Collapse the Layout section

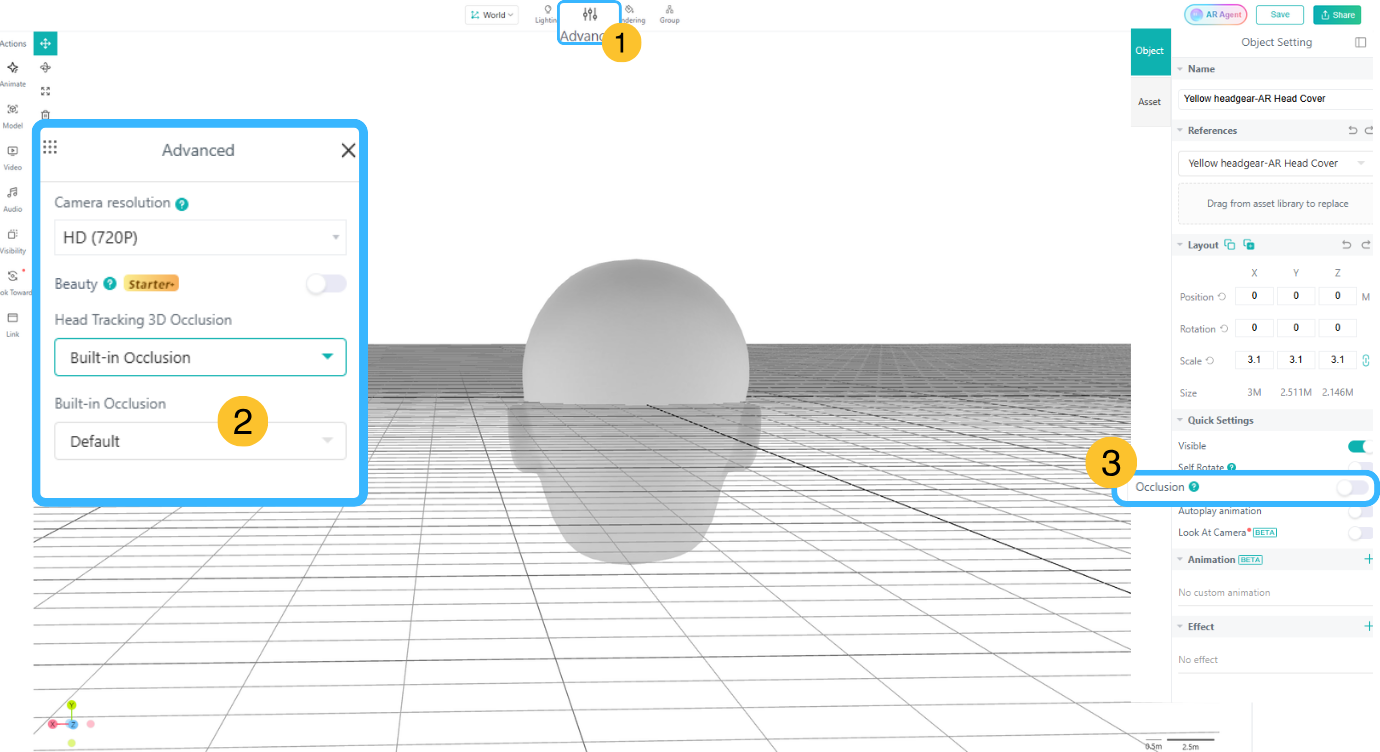1179,245
